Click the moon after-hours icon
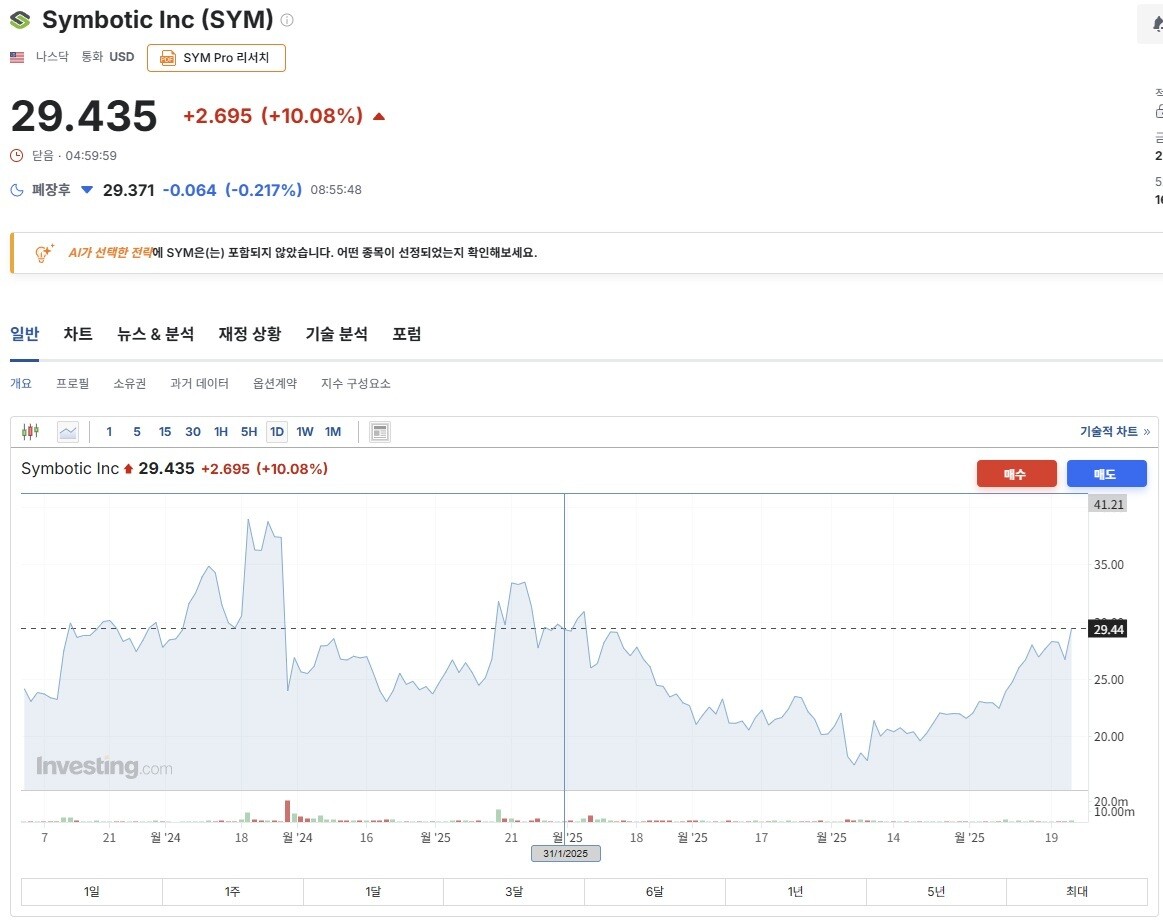This screenshot has width=1163, height=920. click(x=16, y=190)
